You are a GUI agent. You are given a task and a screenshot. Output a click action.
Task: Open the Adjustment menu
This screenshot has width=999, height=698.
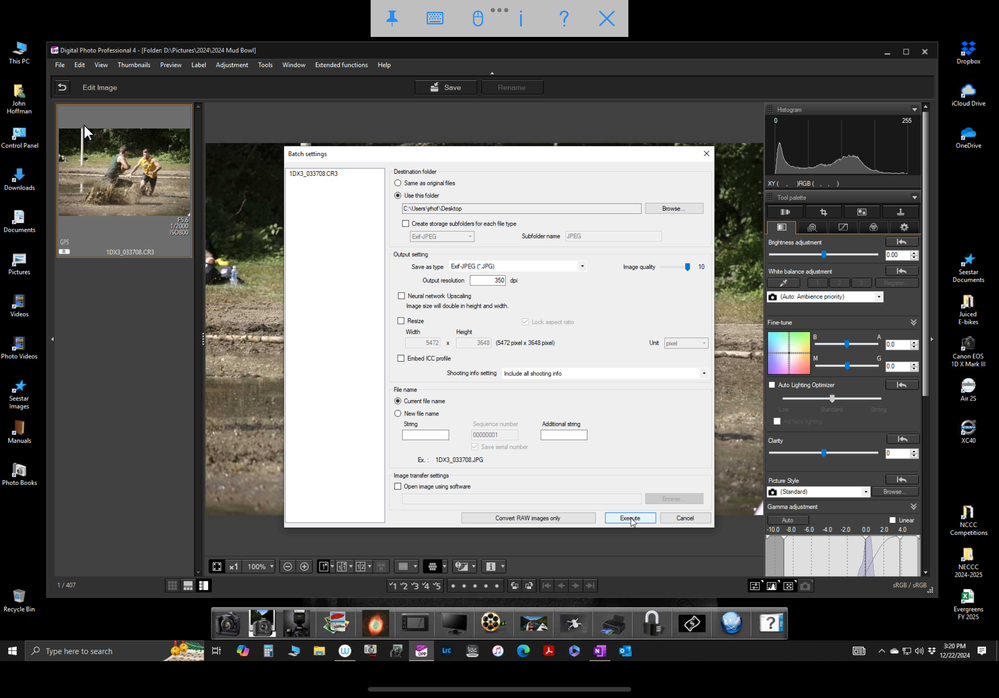[232, 65]
